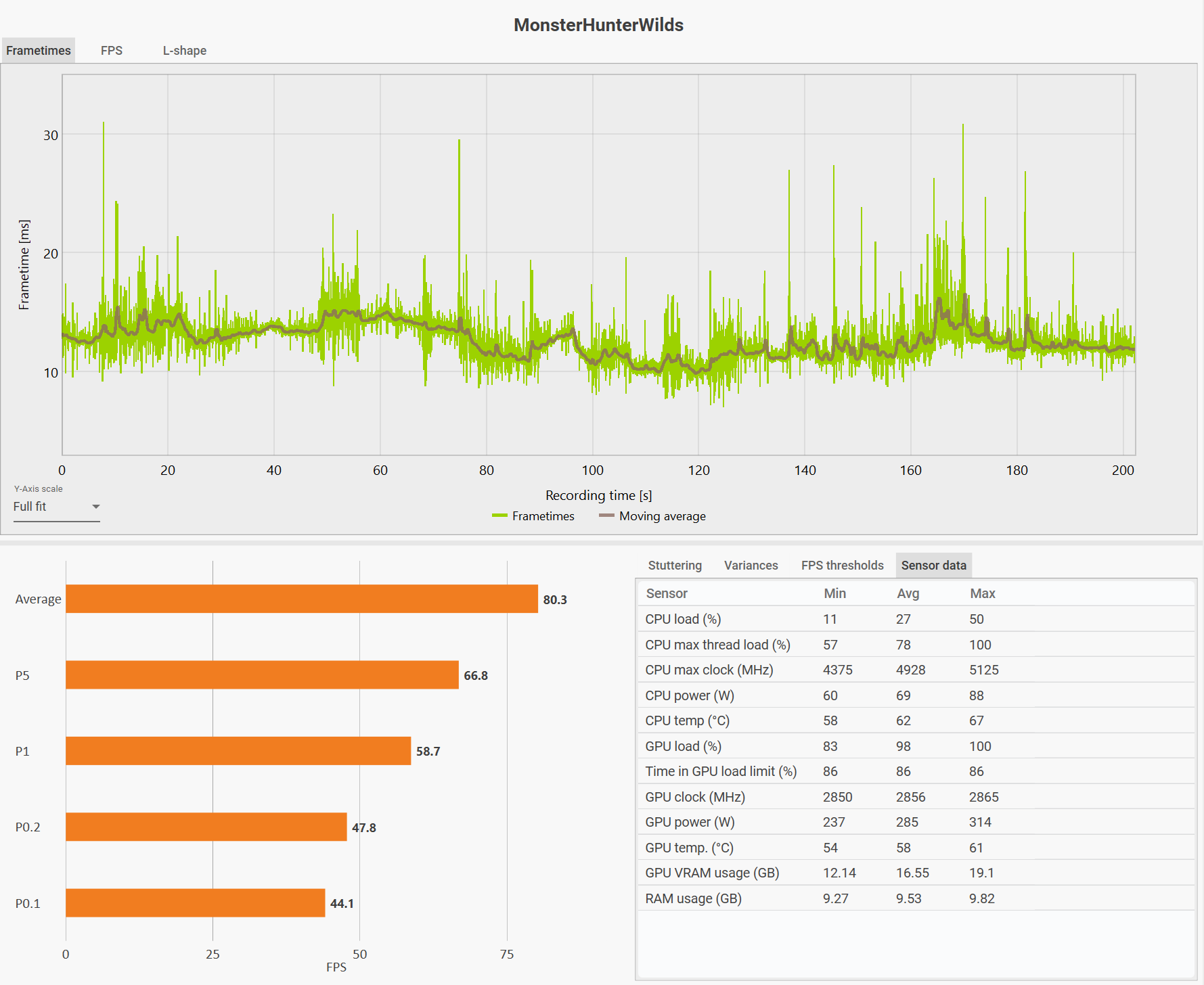Select the Time in GPU load limit row
This screenshot has width=1204, height=985.
[916, 771]
